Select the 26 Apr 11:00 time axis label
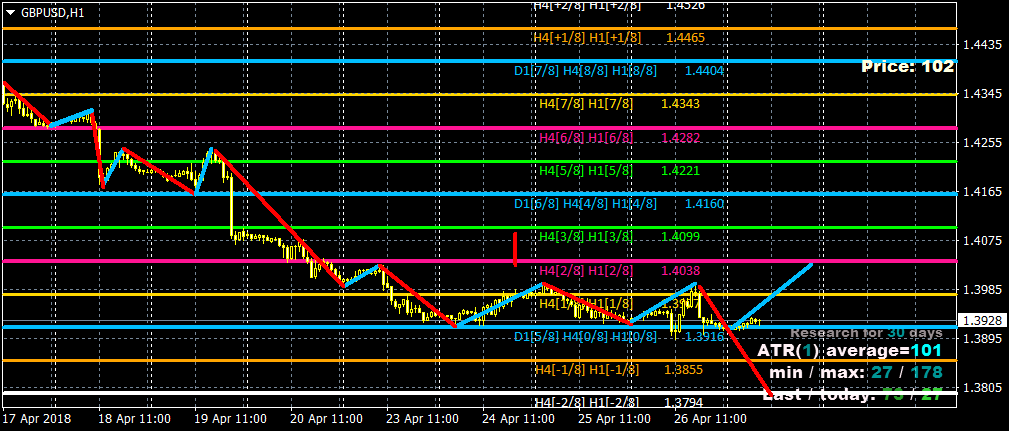Image resolution: width=1009 pixels, height=431 pixels. click(x=711, y=418)
